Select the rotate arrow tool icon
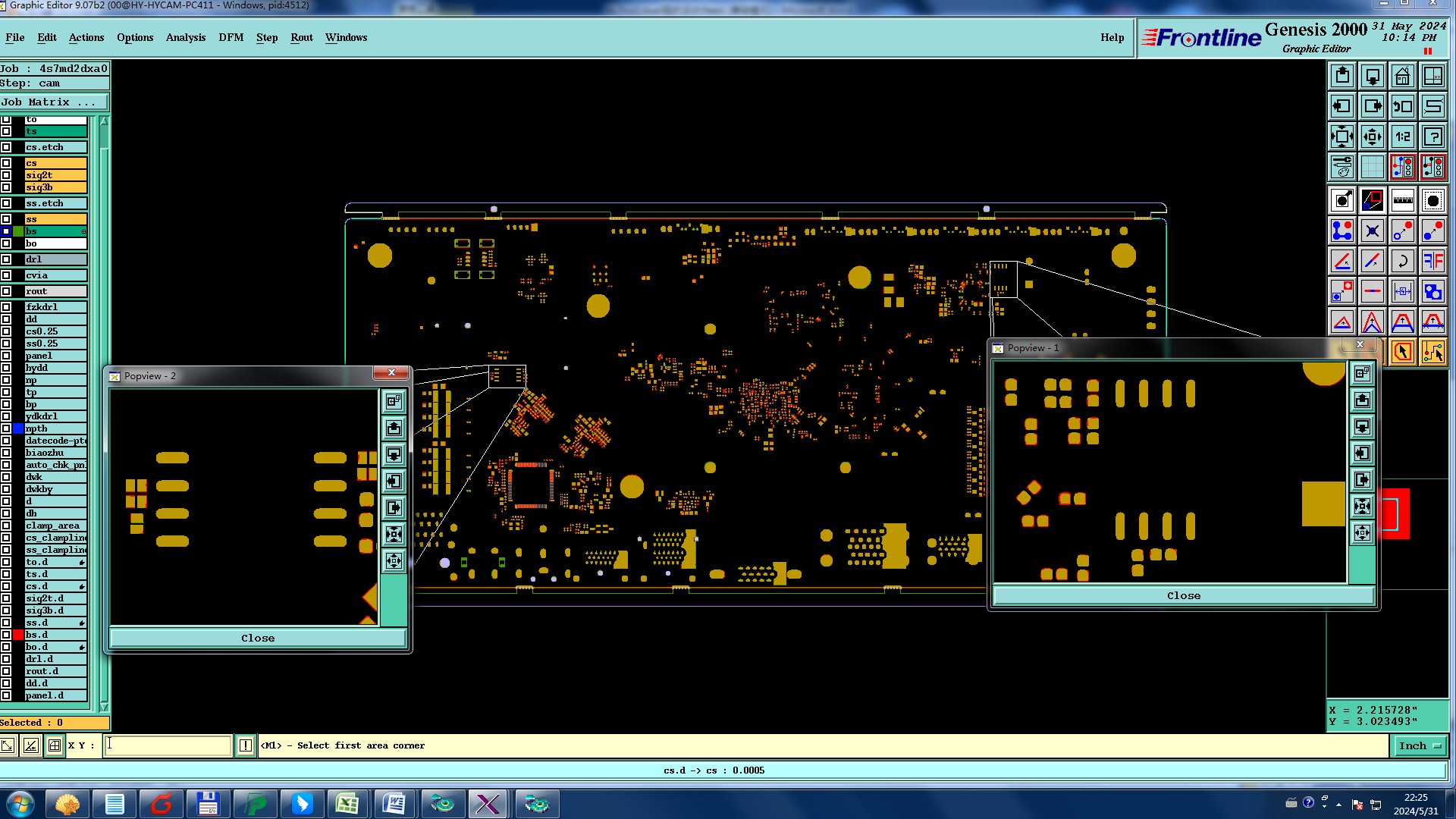1456x819 pixels. tap(1402, 261)
